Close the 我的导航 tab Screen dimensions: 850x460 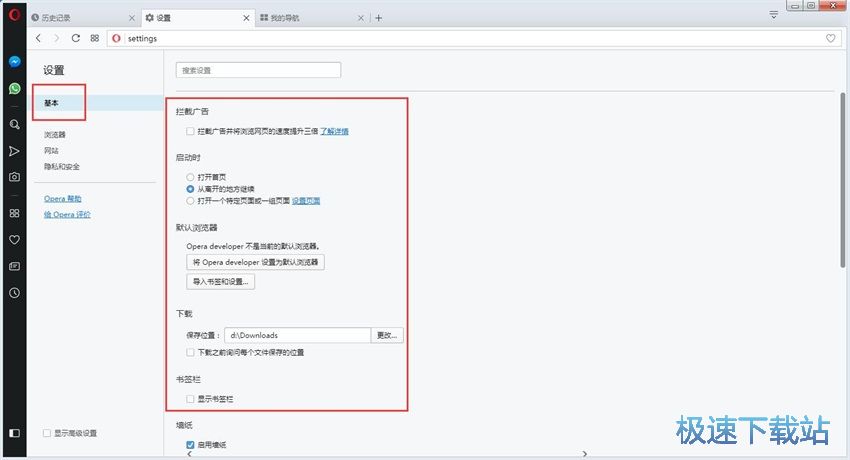point(360,18)
